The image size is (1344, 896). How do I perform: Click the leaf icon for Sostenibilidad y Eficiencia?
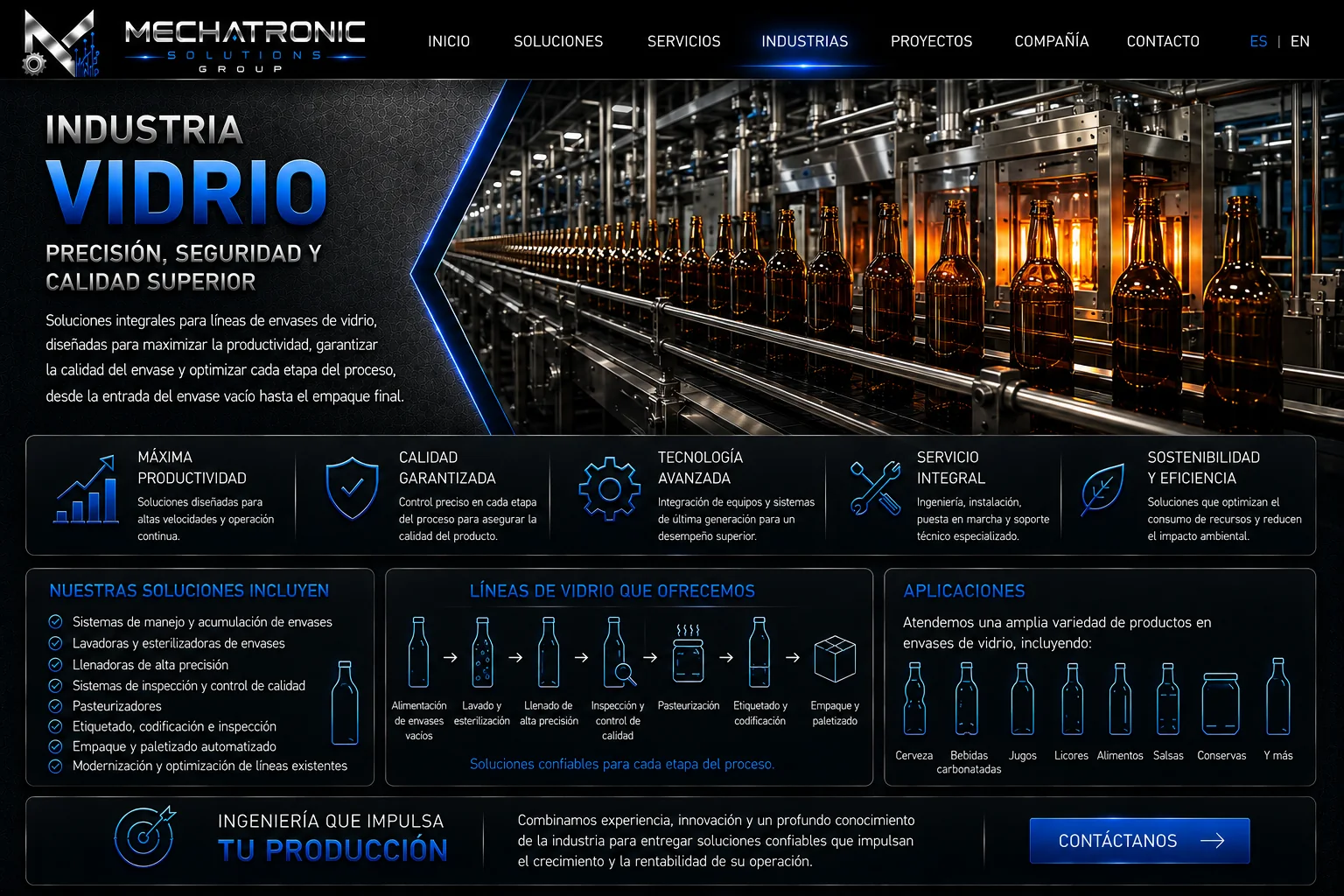click(x=1102, y=489)
